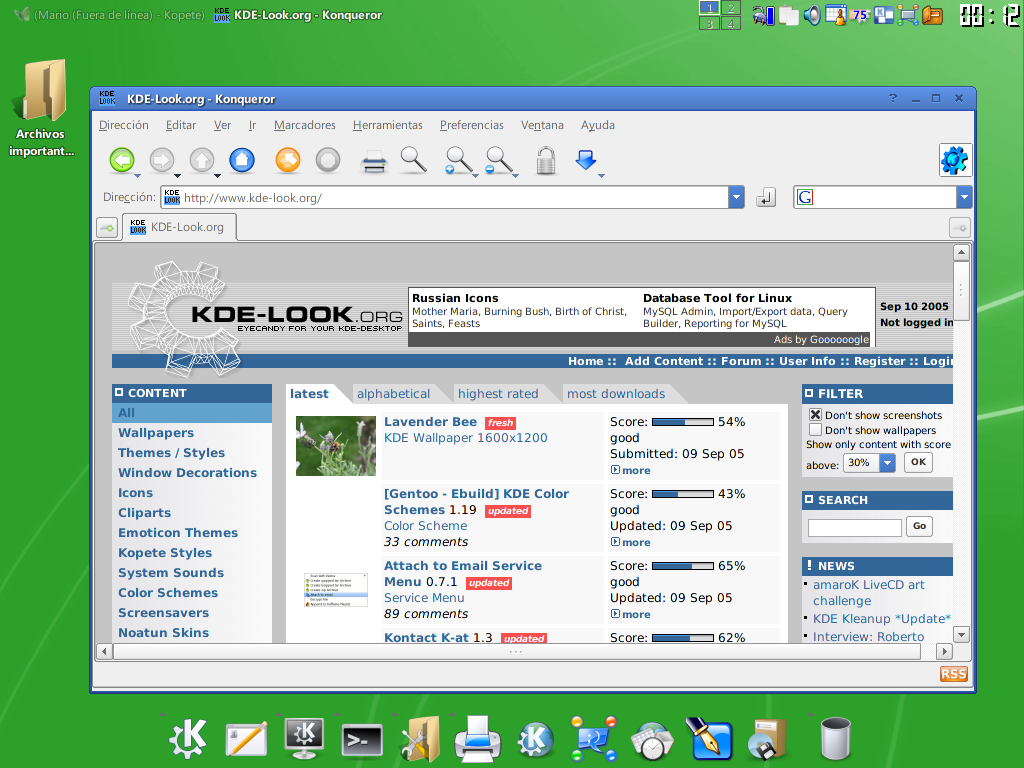Viewport: 1024px width, 768px height.
Task: Click the grey Forward arrow button
Action: pyautogui.click(x=162, y=160)
